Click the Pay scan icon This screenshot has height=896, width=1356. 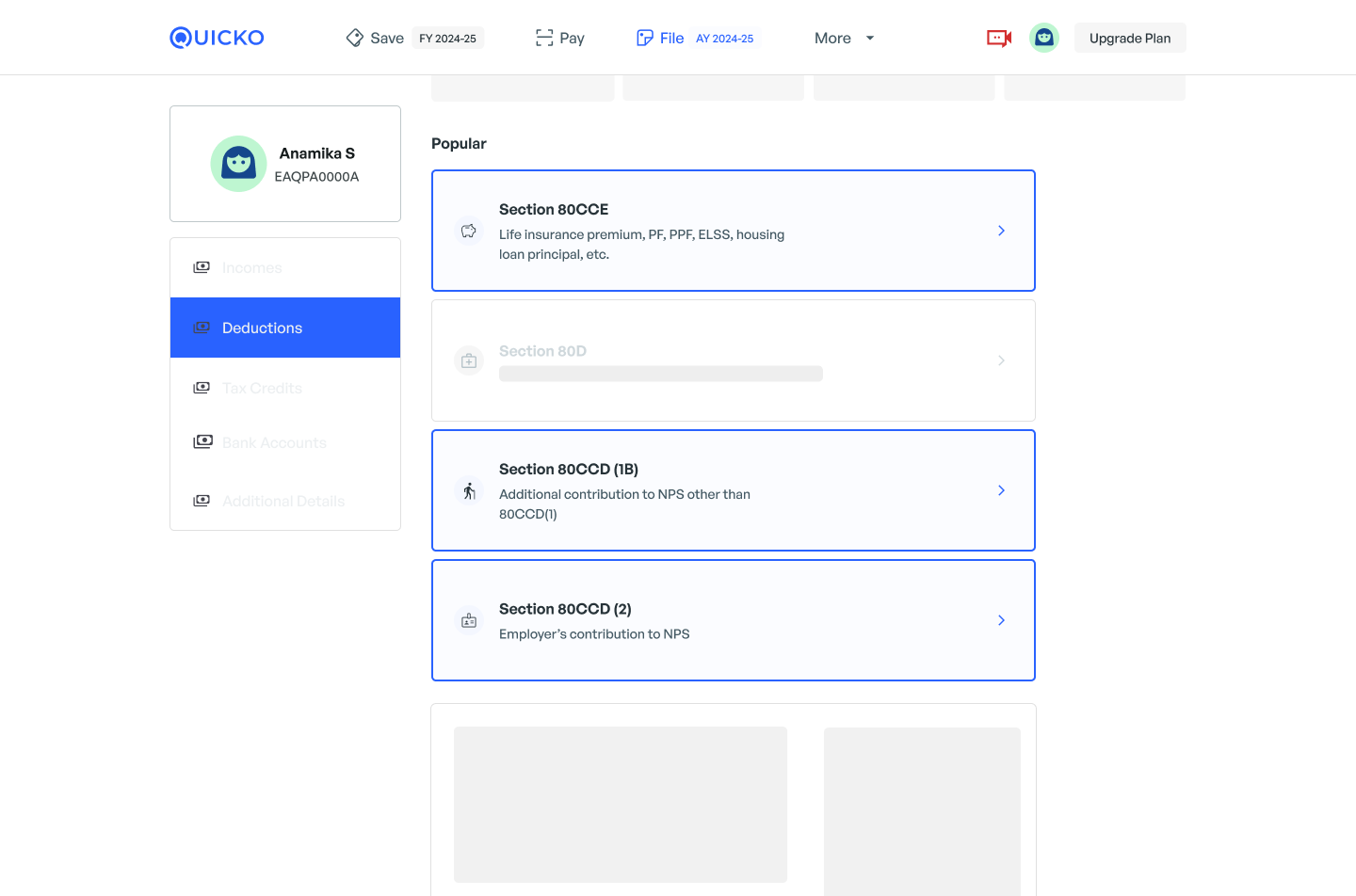point(544,38)
